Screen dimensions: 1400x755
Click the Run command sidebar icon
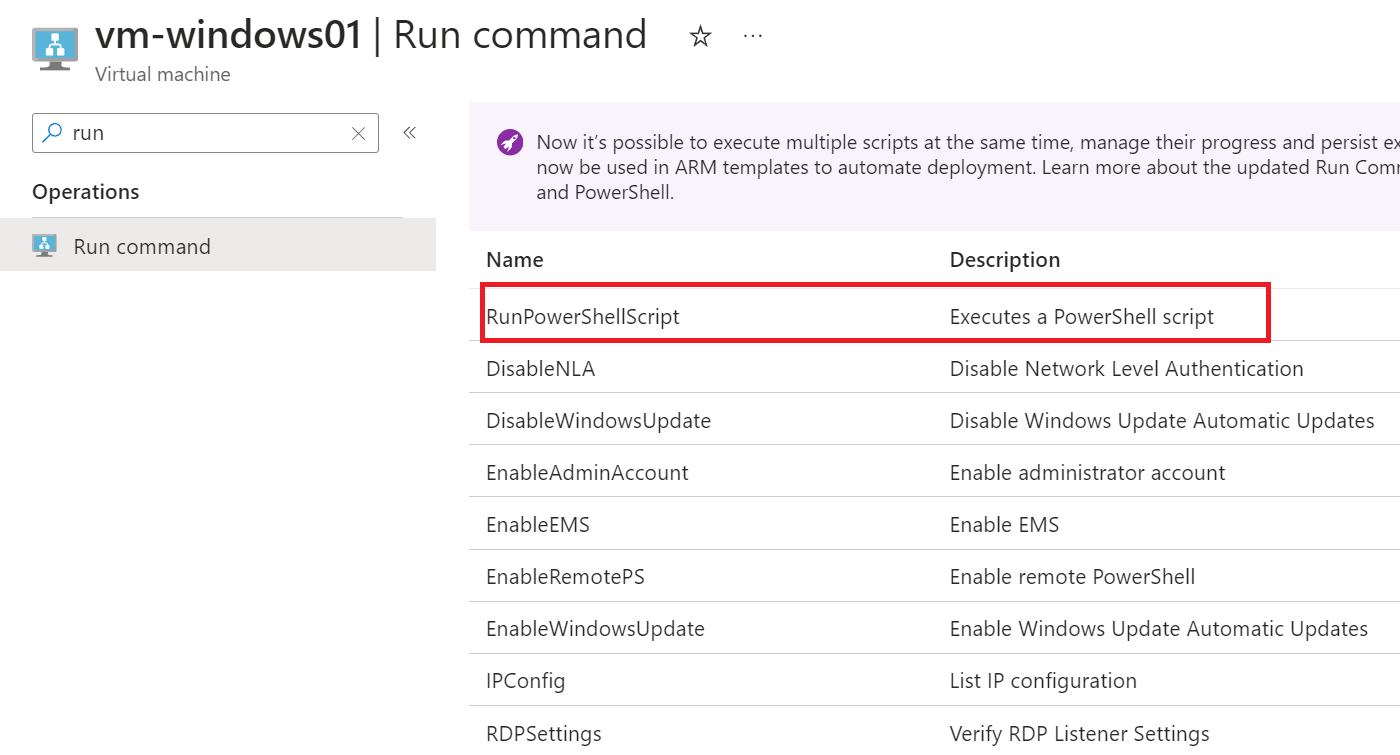(44, 246)
